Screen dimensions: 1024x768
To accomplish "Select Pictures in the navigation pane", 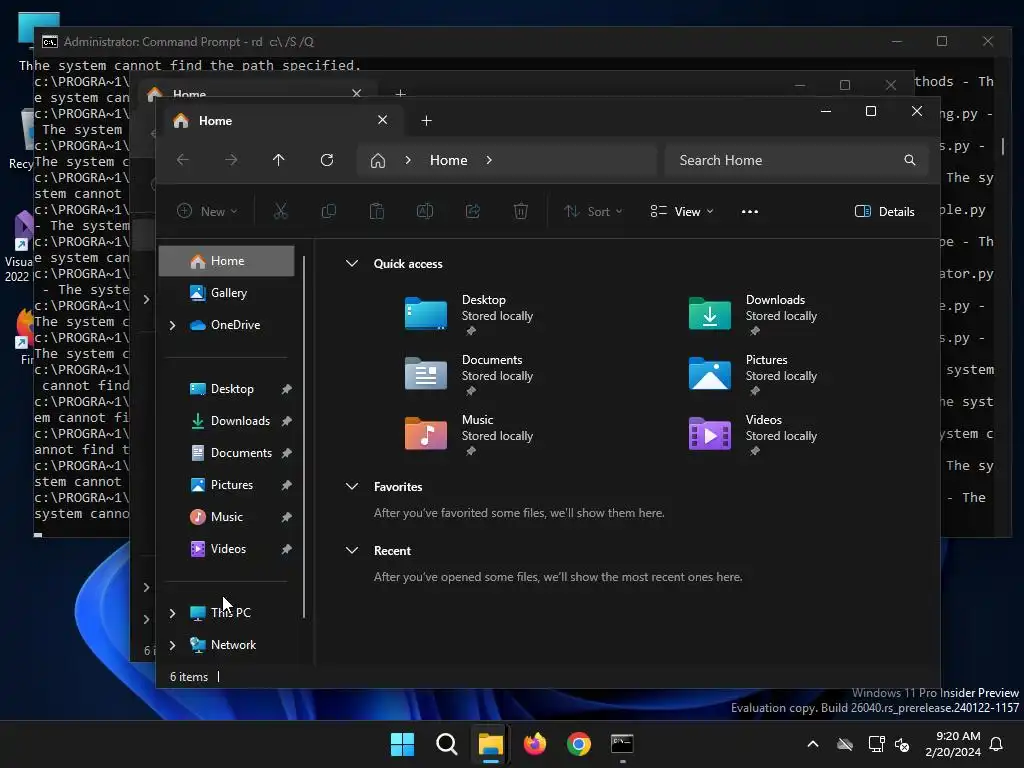I will coord(227,485).
